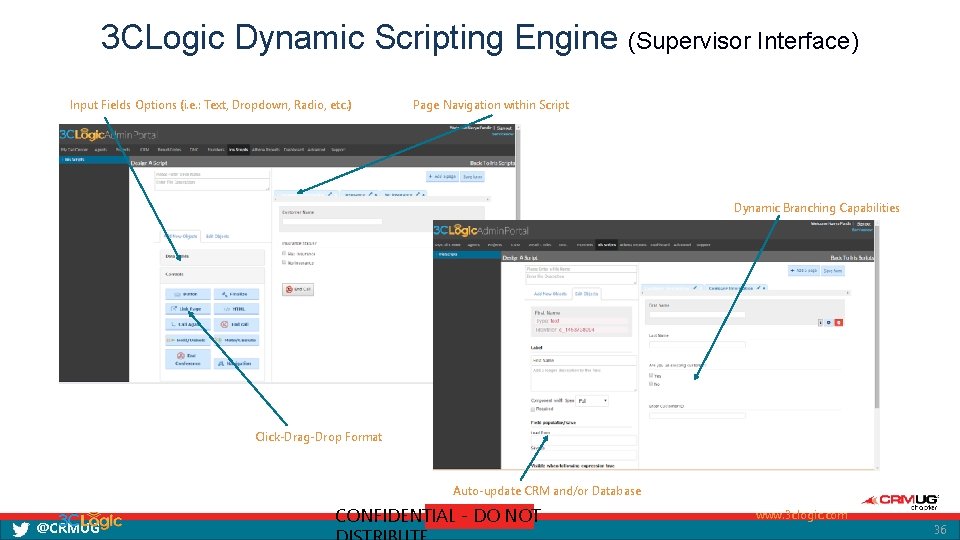960x540 pixels.
Task: Open Dashboard menu in right portal
Action: pyautogui.click(x=660, y=245)
